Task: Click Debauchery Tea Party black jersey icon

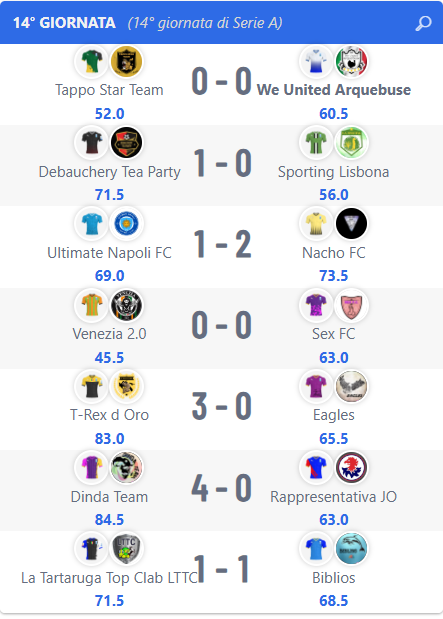Action: coord(92,143)
